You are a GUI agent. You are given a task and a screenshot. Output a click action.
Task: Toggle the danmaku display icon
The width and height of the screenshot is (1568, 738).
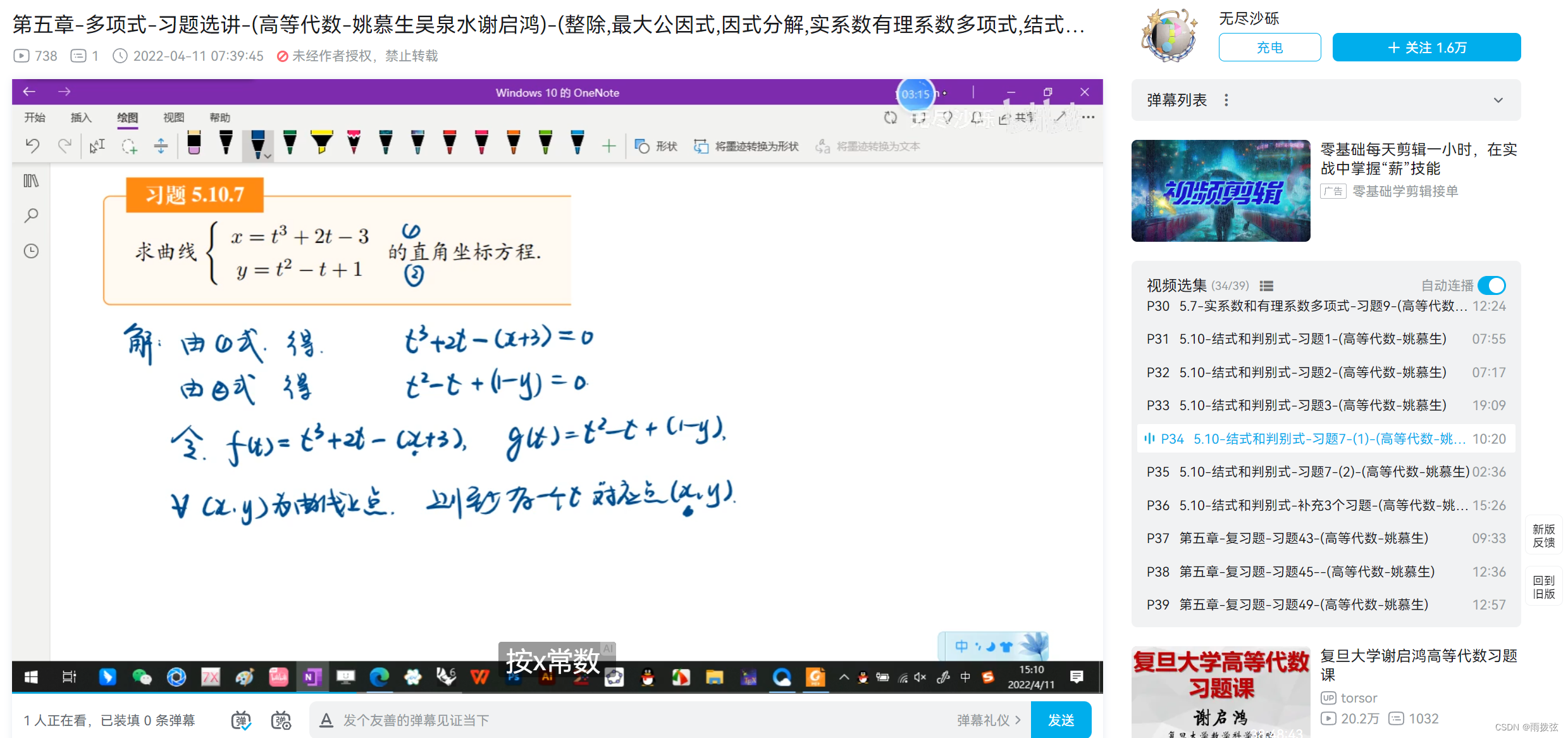(241, 720)
